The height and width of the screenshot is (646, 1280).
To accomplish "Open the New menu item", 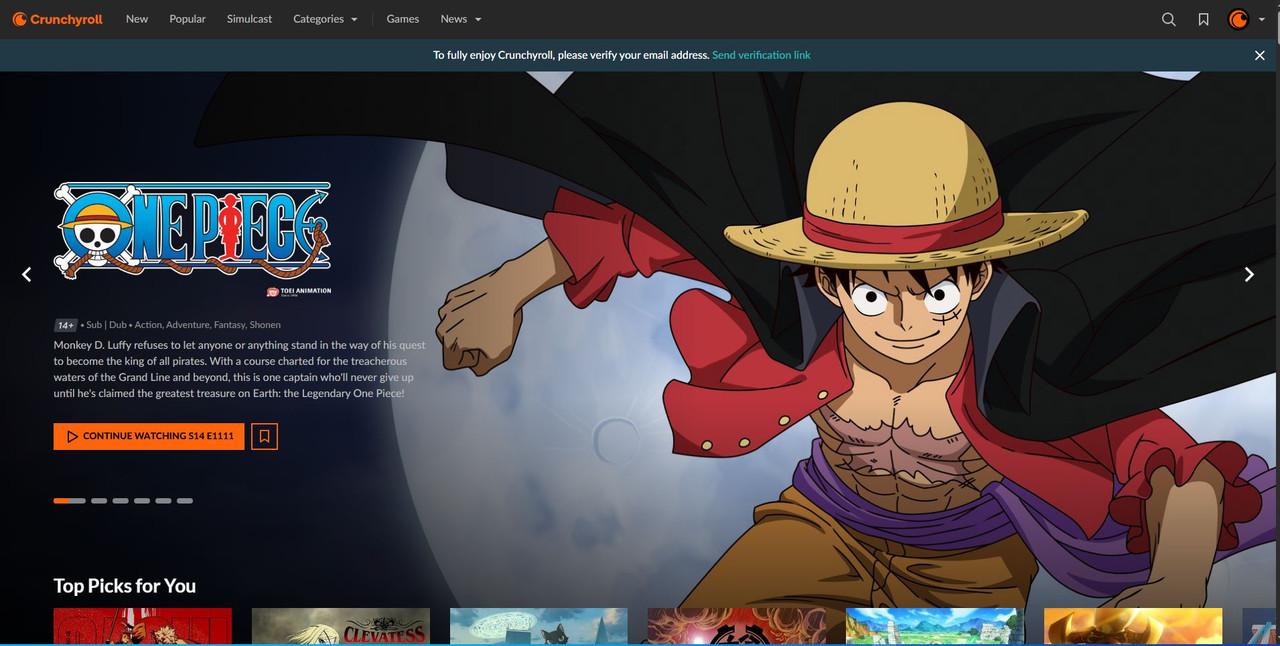I will 137,19.
